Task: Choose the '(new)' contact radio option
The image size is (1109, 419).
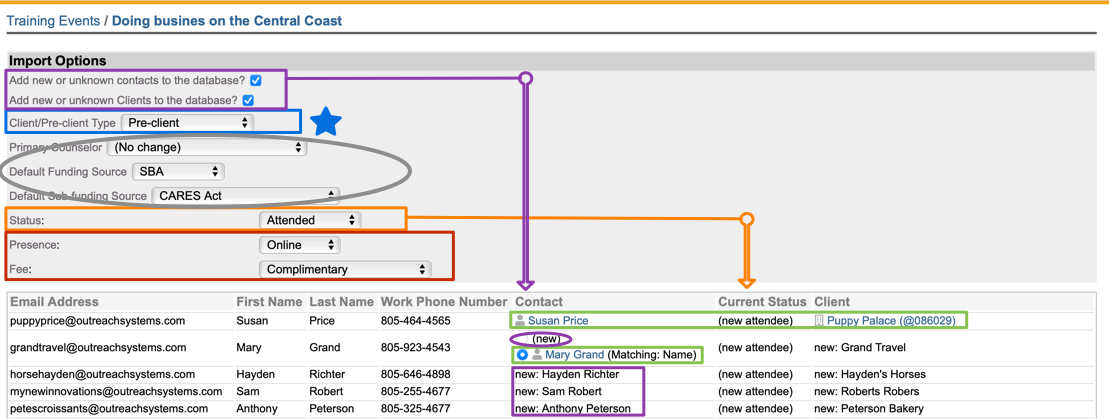Action: [523, 339]
